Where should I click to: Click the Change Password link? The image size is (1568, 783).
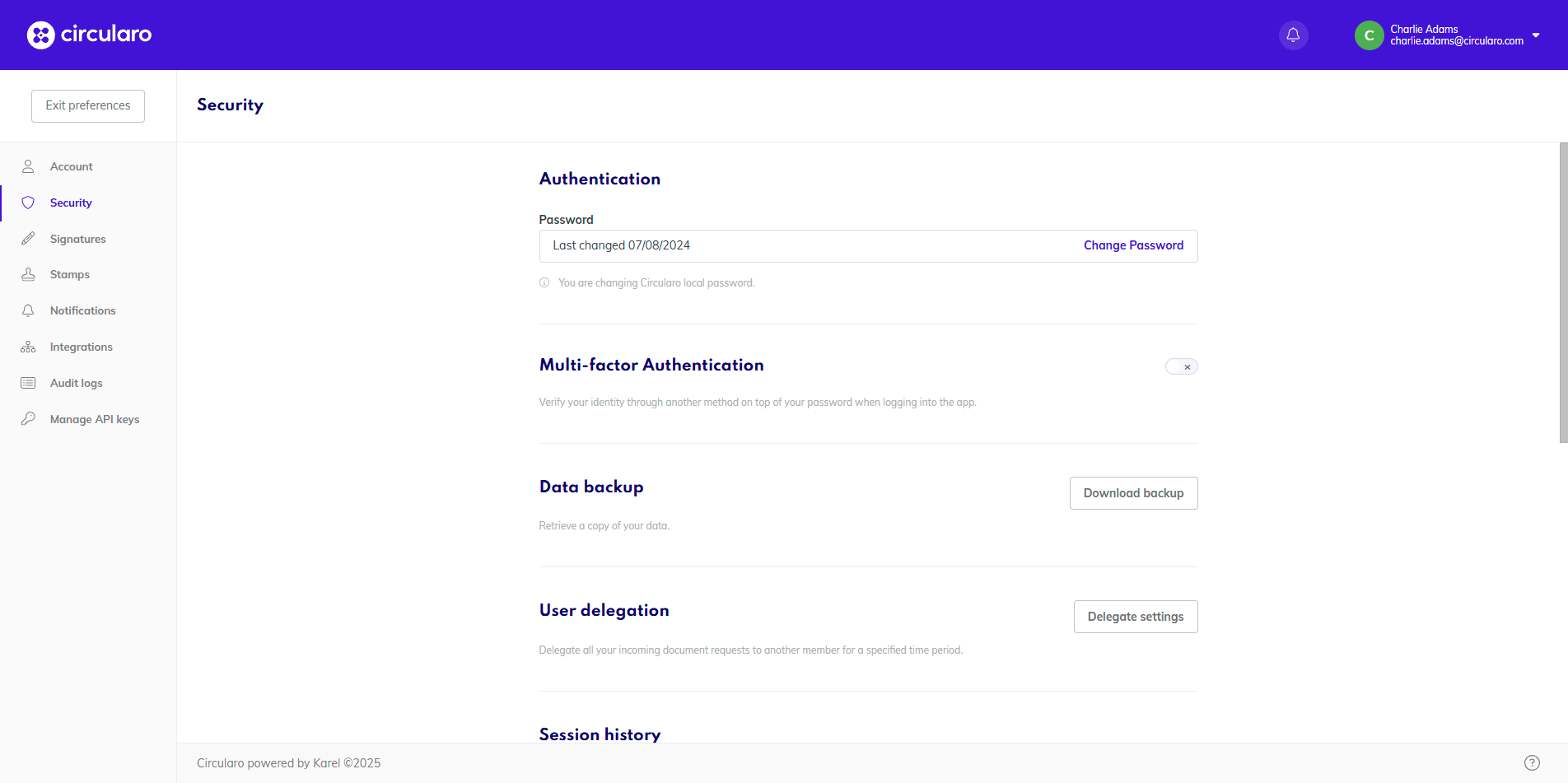click(x=1133, y=245)
